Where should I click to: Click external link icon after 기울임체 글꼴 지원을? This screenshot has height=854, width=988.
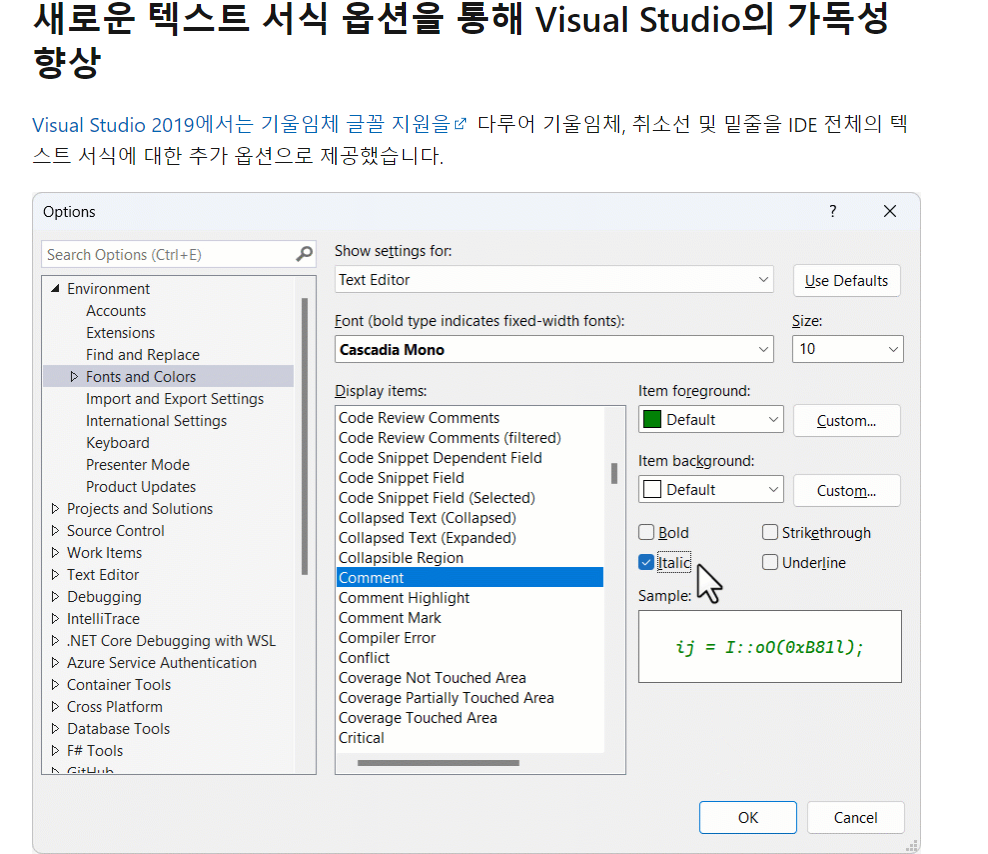[461, 124]
